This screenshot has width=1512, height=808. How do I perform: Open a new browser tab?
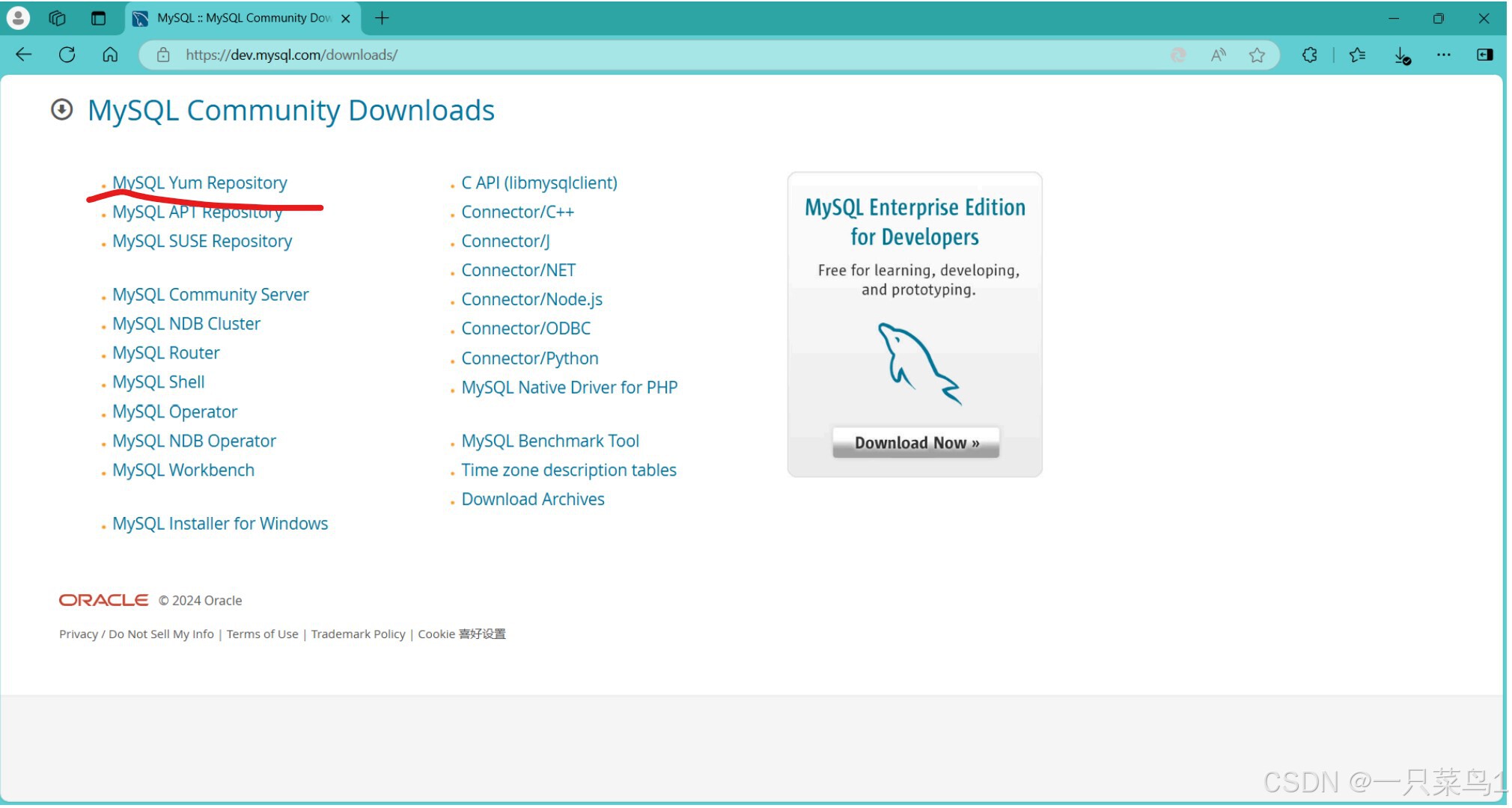[x=382, y=18]
